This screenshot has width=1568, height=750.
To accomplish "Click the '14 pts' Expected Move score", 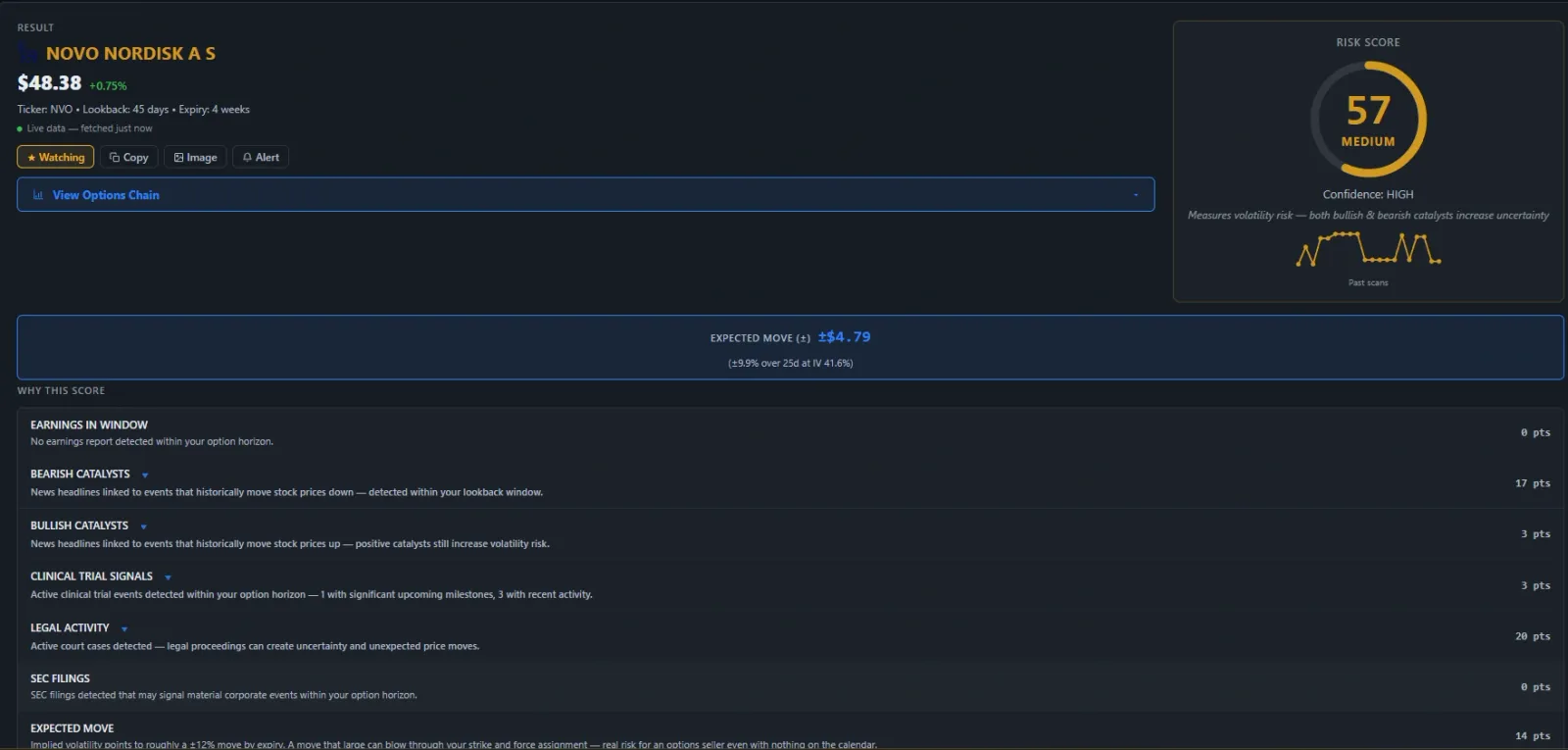I will [x=1533, y=736].
